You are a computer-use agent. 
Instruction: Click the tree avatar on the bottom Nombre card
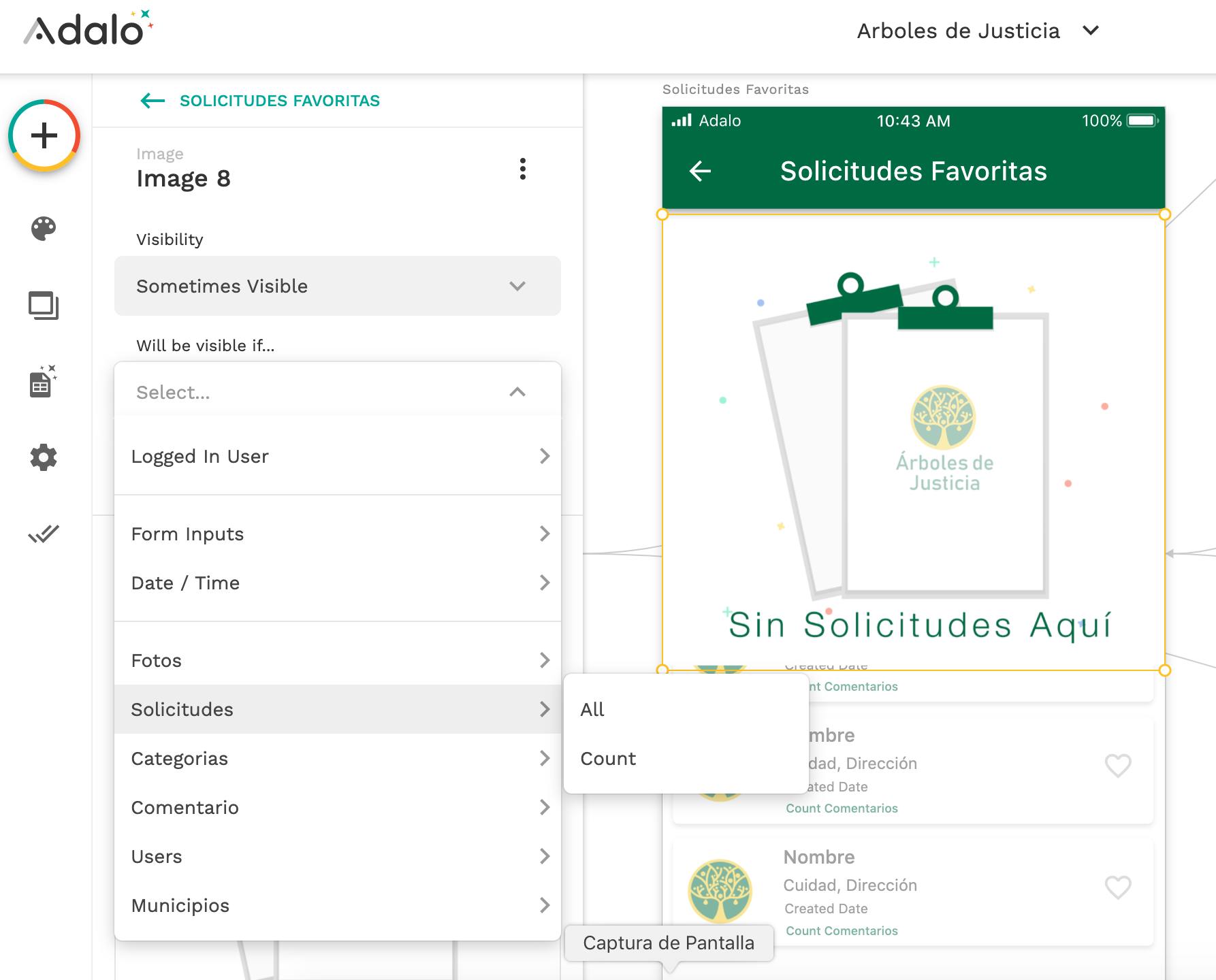[720, 891]
